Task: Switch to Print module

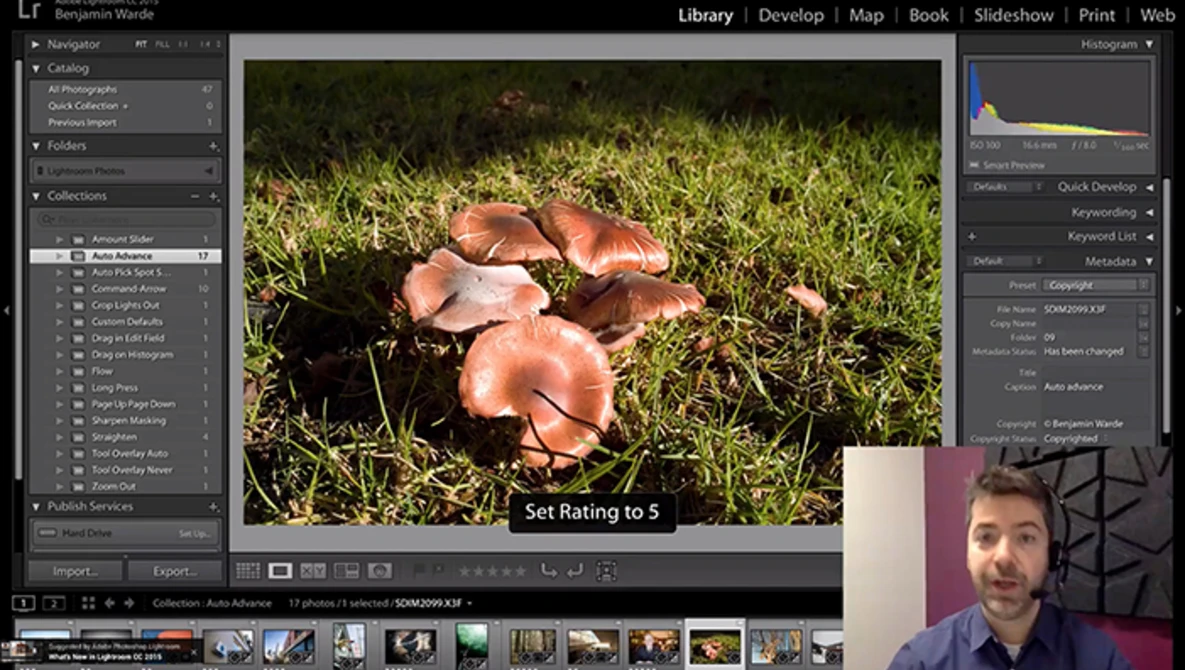Action: 1096,15
